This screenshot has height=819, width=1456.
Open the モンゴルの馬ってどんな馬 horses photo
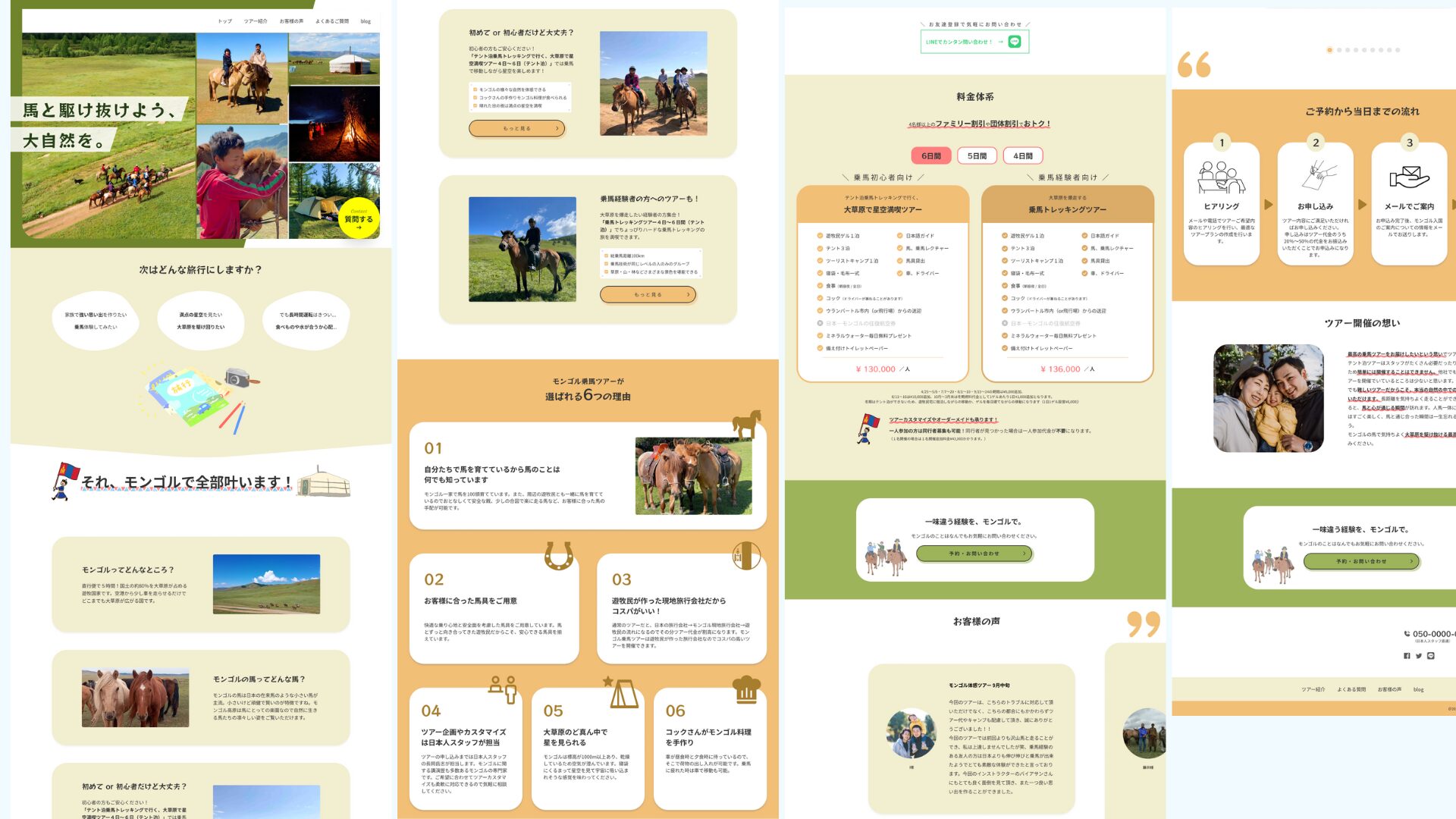(135, 698)
